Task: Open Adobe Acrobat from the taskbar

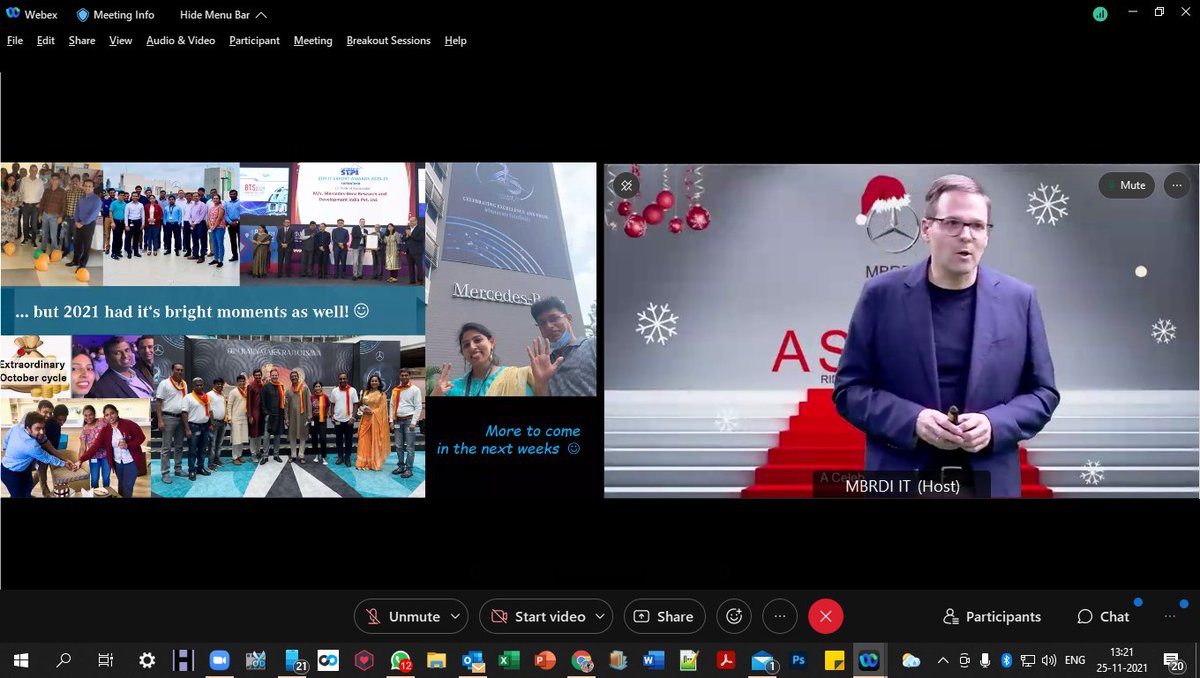Action: pos(726,660)
